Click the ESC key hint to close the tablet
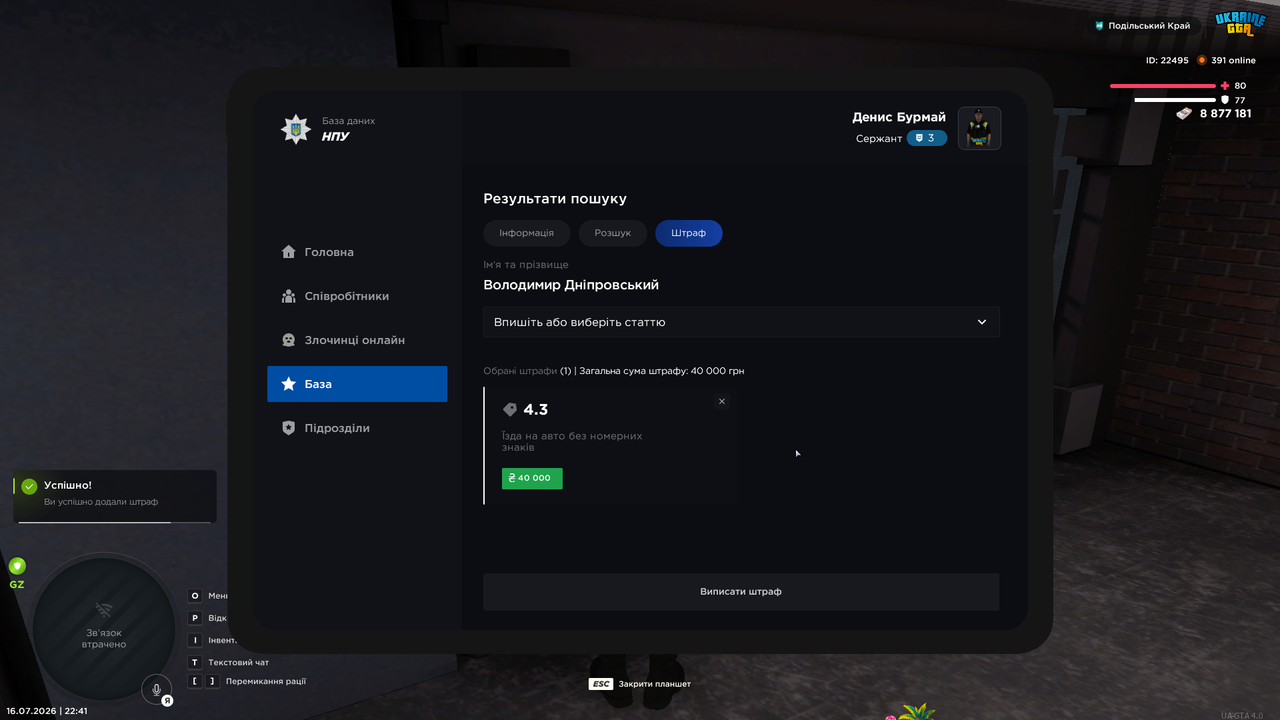The height and width of the screenshot is (720, 1280). (x=601, y=684)
